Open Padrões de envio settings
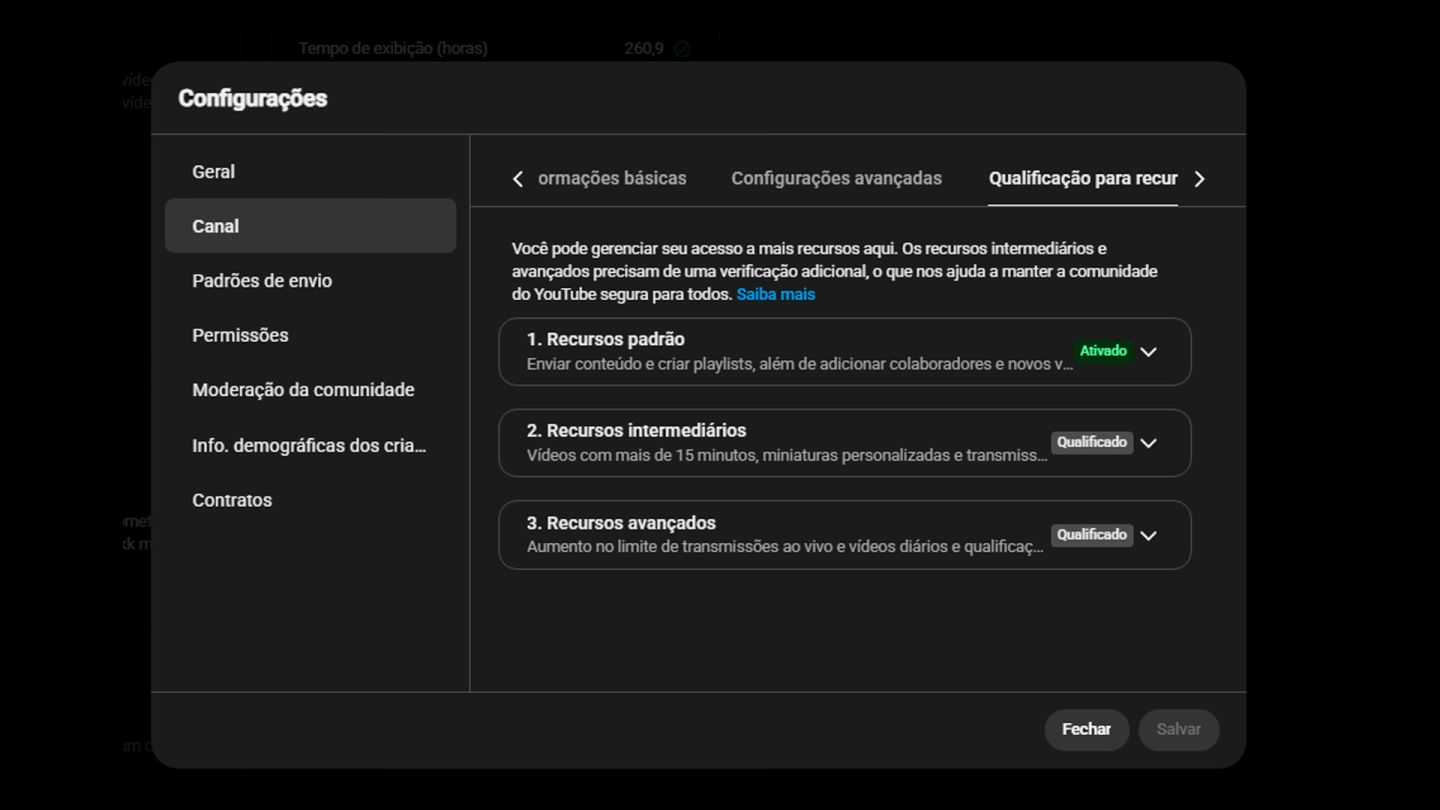The height and width of the screenshot is (810, 1440). tap(310, 281)
